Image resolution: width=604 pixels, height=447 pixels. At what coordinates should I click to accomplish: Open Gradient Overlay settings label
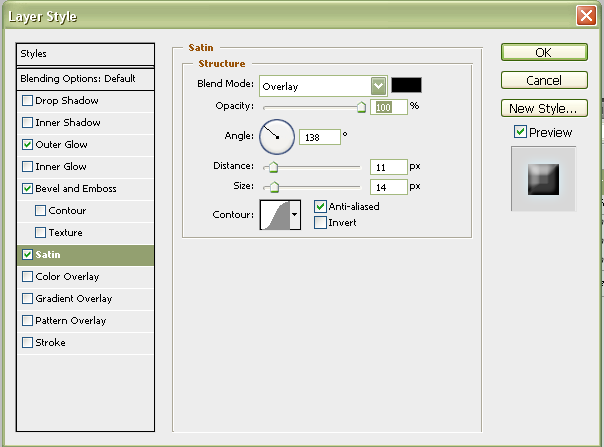tap(74, 299)
